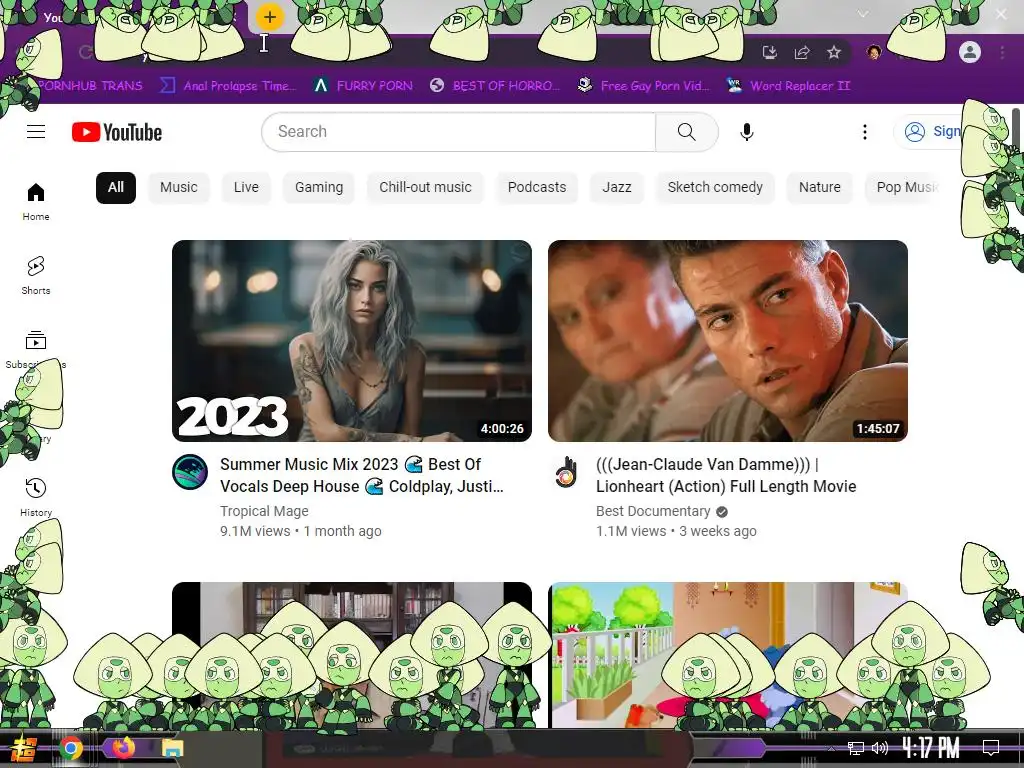The height and width of the screenshot is (768, 1024).
Task: Open BEST OF HORRO... bookmark
Action: tap(495, 86)
